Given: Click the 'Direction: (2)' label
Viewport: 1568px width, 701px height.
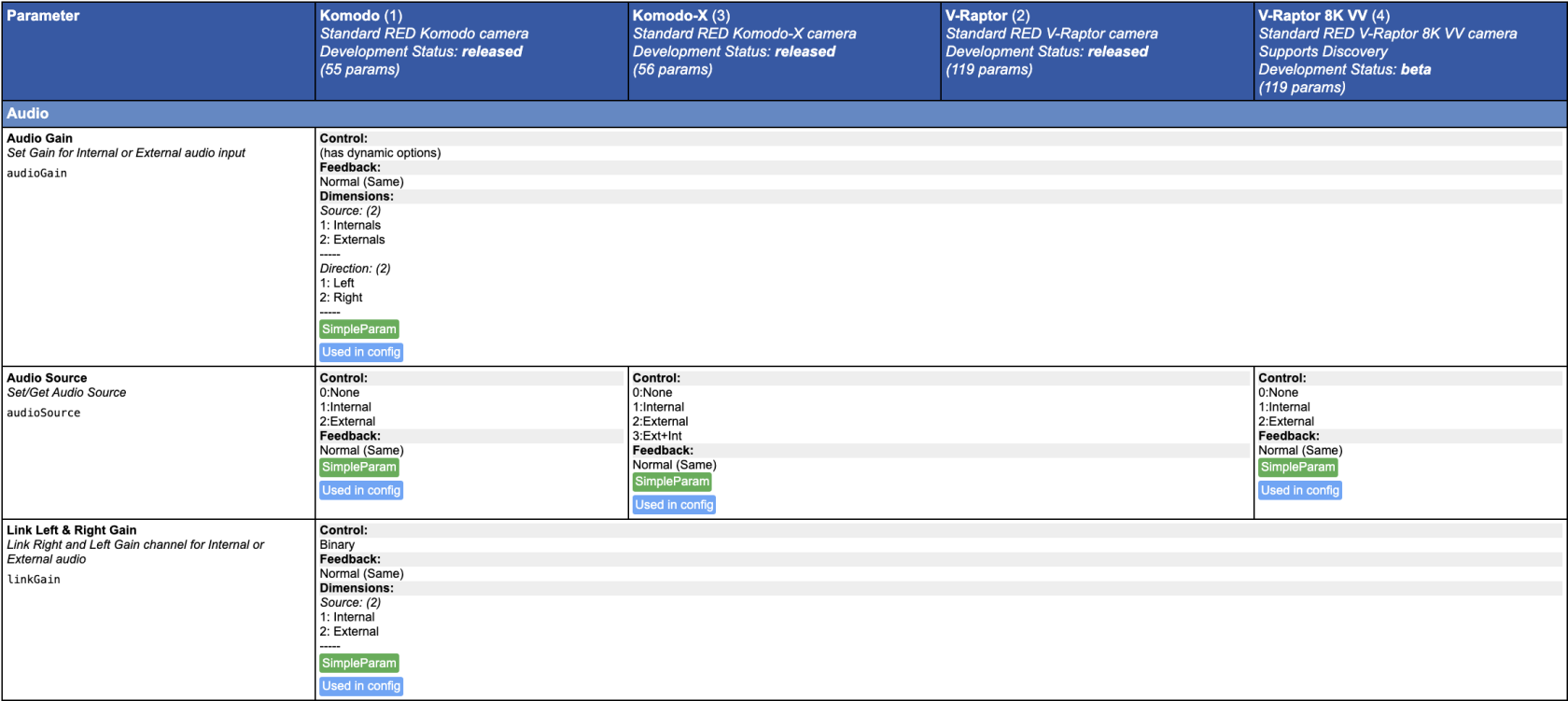Looking at the screenshot, I should click(x=355, y=269).
